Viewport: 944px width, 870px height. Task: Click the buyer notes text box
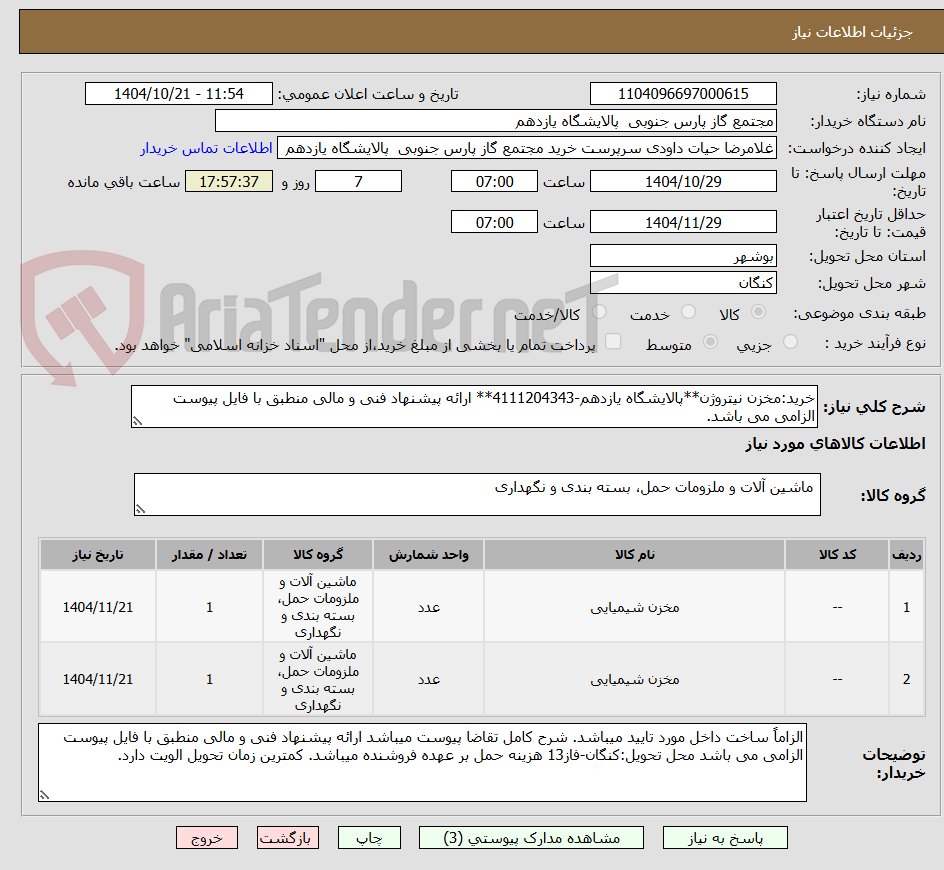[423, 762]
